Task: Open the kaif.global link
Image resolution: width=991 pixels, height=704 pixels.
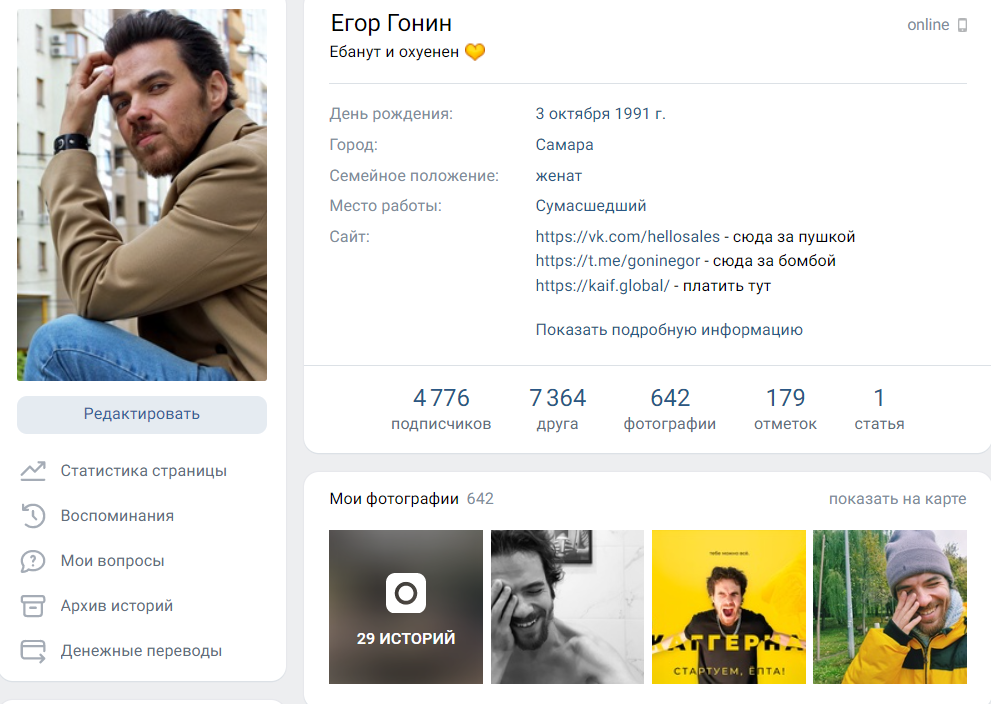Action: [602, 286]
